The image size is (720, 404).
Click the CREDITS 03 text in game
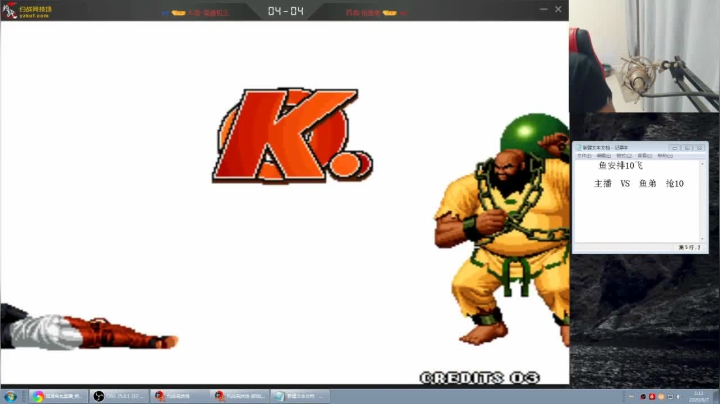(480, 378)
